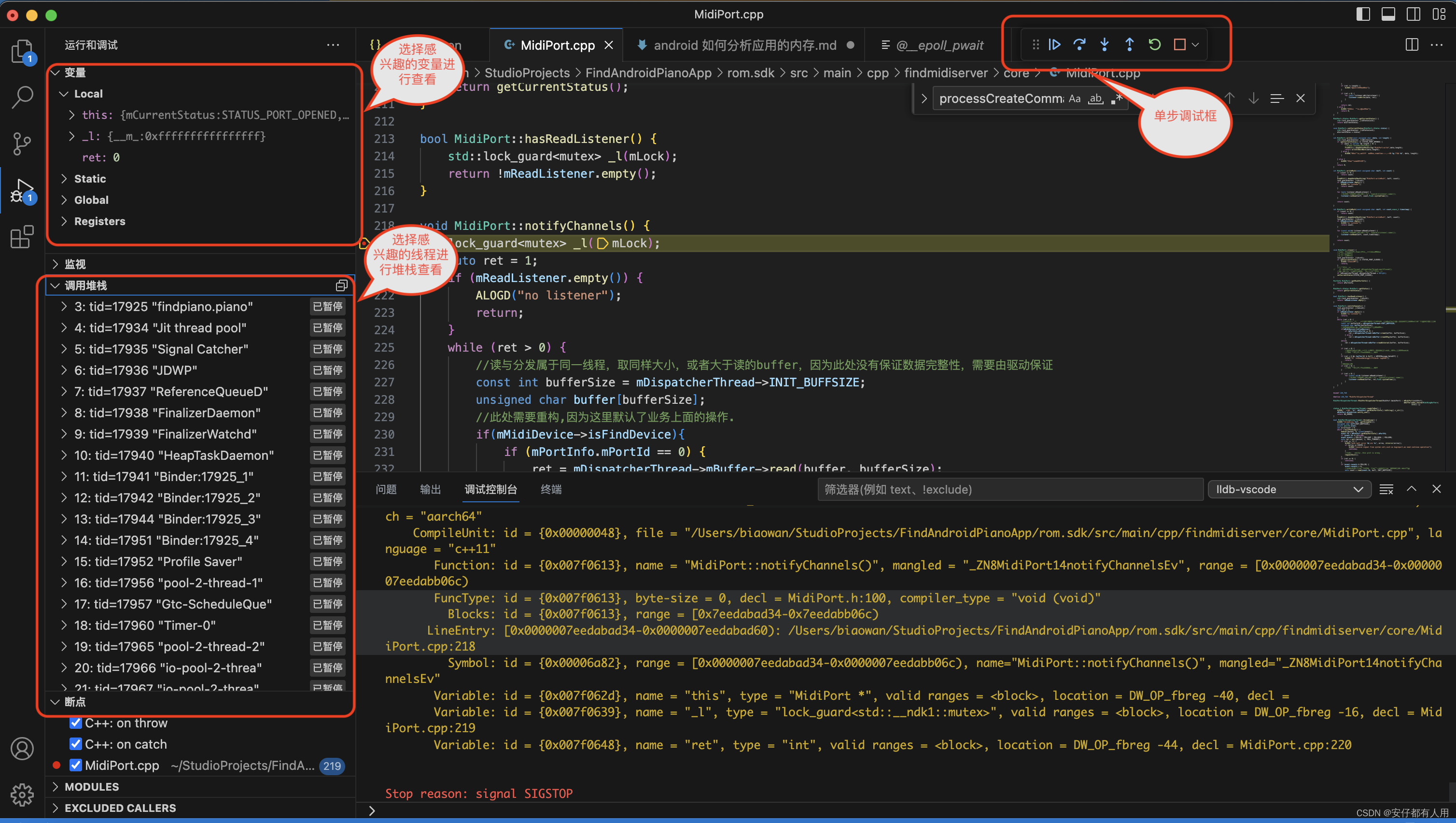
Task: Open android 如何分析应用的内存.md tab
Action: pyautogui.click(x=744, y=45)
